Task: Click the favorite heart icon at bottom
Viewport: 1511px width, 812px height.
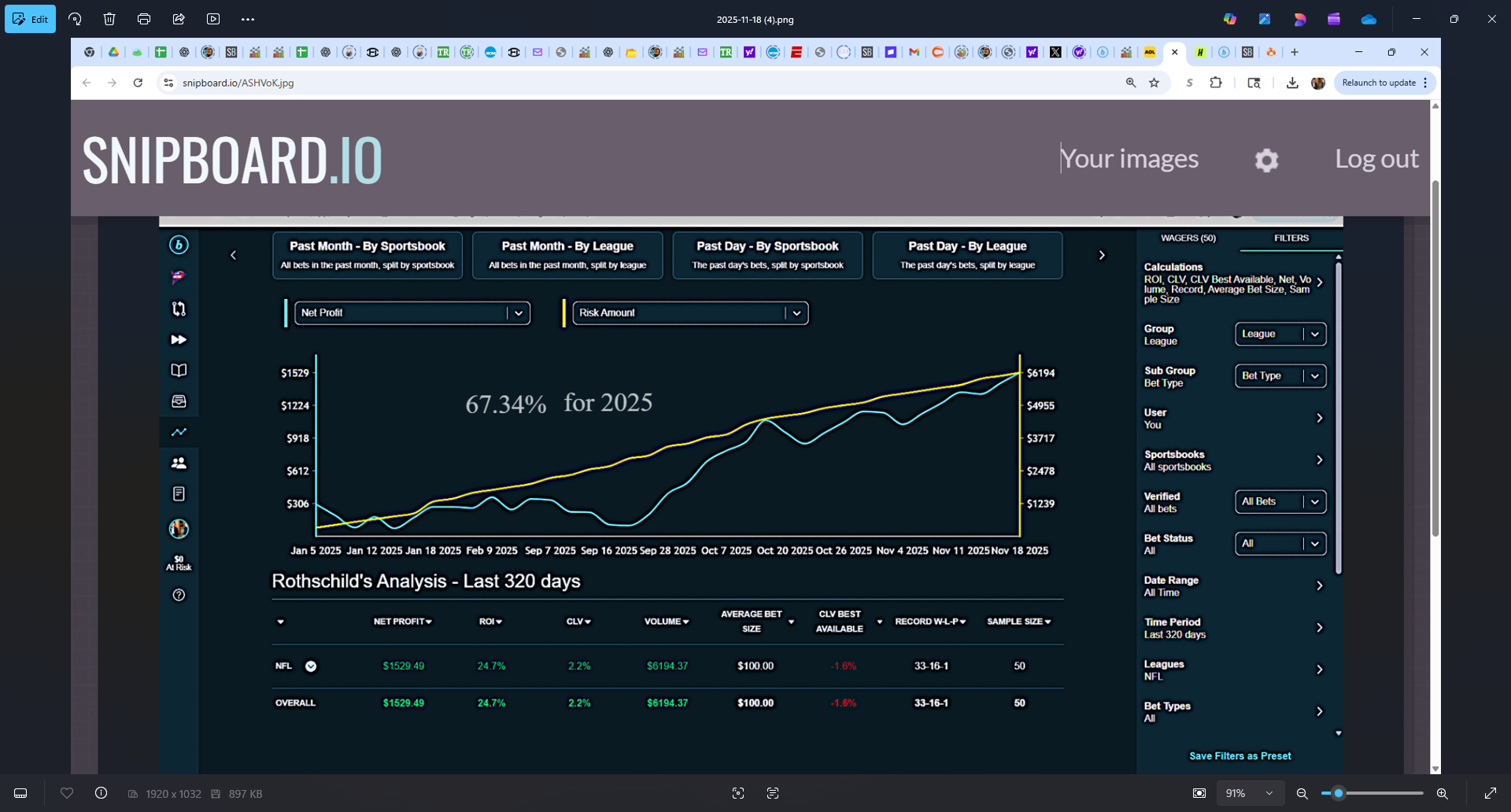Action: 67,793
